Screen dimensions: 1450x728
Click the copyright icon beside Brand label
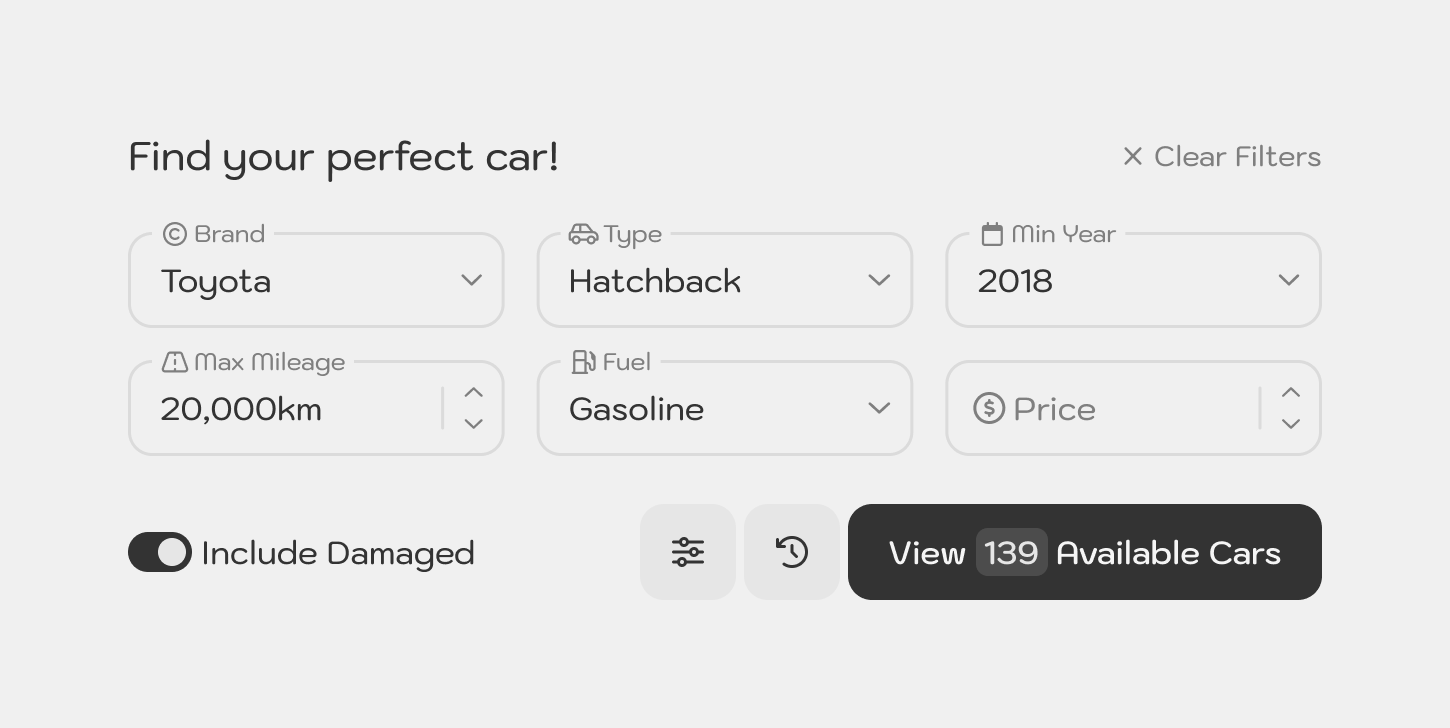pos(175,234)
